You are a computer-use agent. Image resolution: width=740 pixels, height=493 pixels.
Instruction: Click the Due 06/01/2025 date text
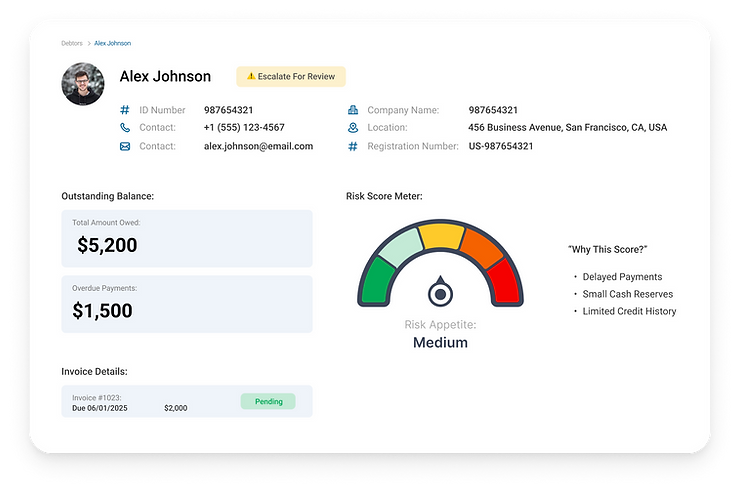100,408
